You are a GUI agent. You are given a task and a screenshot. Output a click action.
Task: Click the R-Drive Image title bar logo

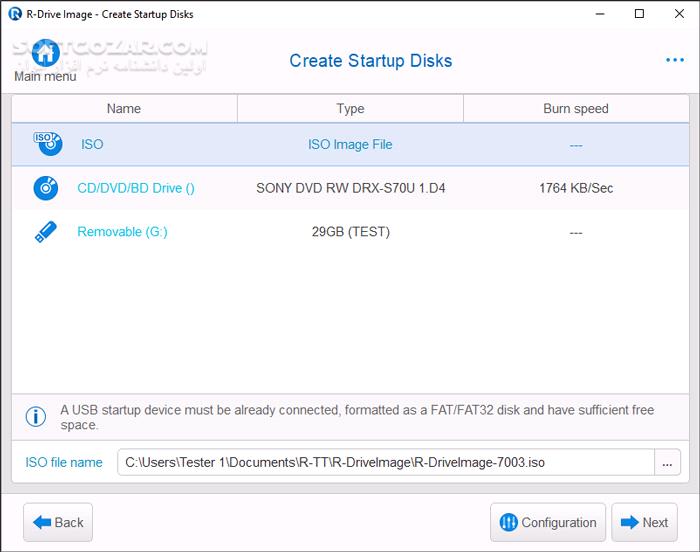[15, 14]
